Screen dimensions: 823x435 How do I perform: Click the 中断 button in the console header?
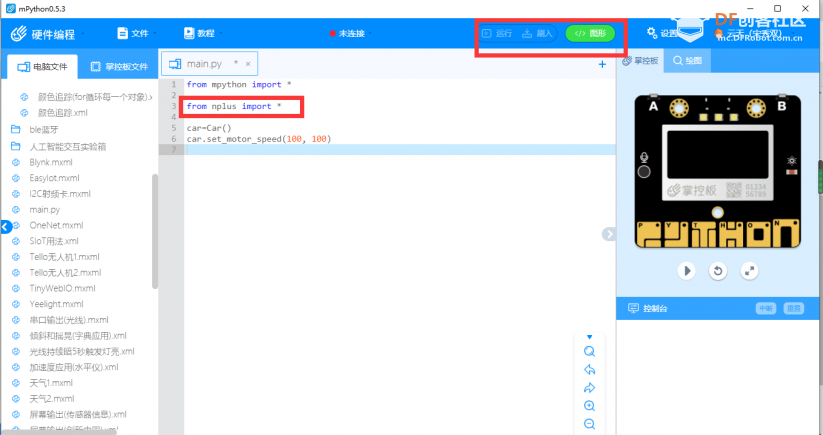point(766,309)
